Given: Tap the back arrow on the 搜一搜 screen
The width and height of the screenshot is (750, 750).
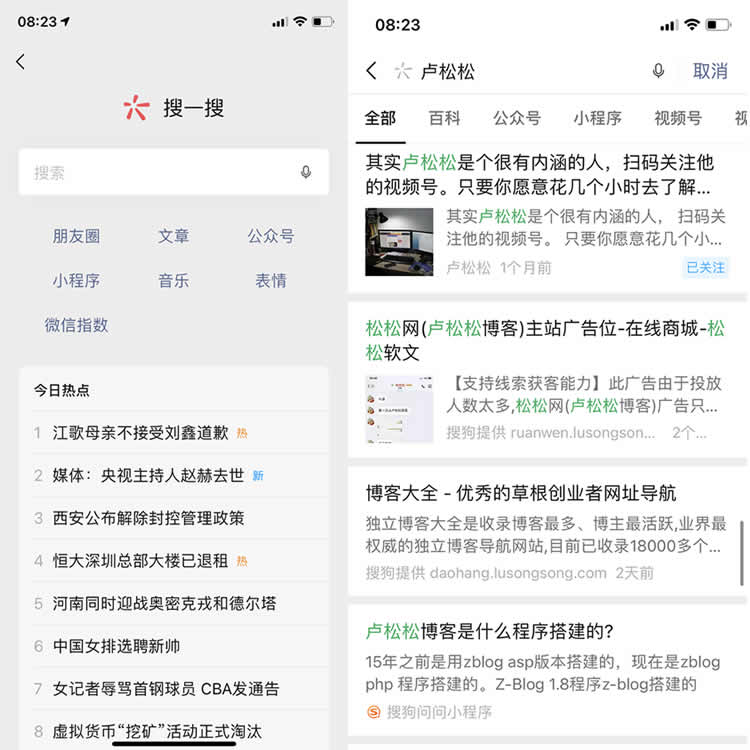Looking at the screenshot, I should (20, 62).
